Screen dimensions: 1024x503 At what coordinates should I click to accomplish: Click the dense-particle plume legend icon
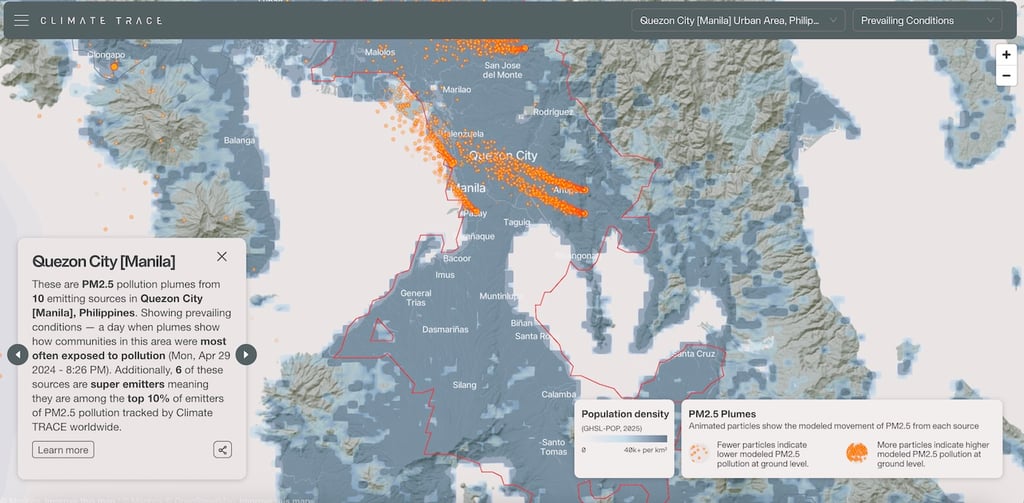point(857,453)
